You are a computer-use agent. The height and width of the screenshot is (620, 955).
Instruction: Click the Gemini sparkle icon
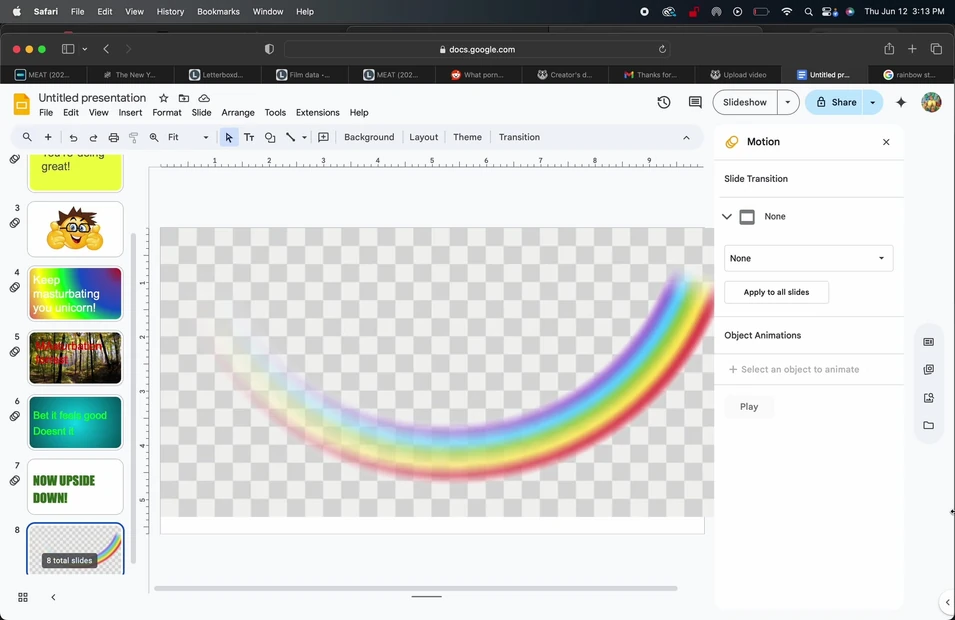(x=901, y=102)
